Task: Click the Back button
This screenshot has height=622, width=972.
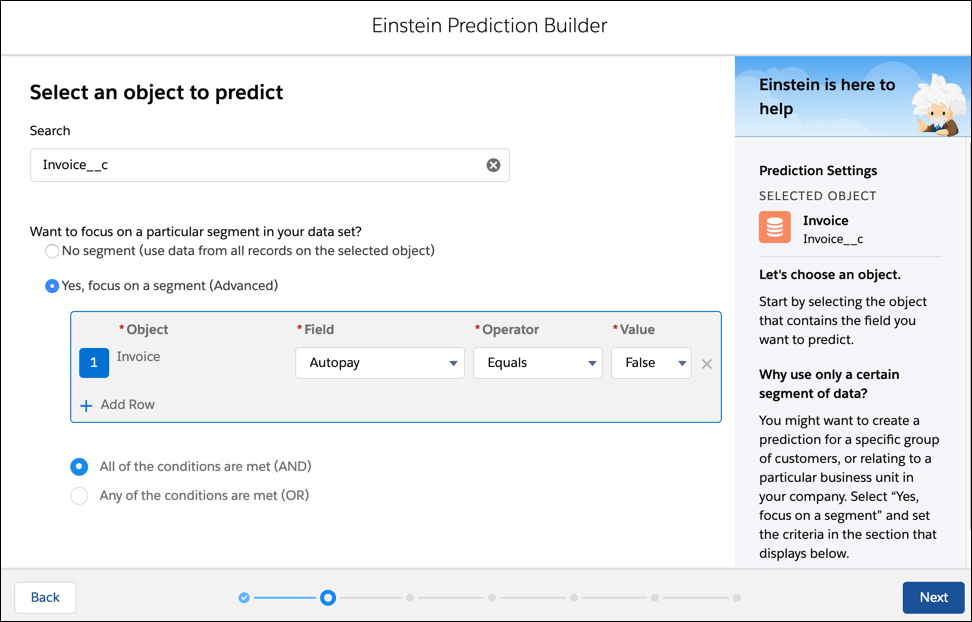Action: coord(45,597)
